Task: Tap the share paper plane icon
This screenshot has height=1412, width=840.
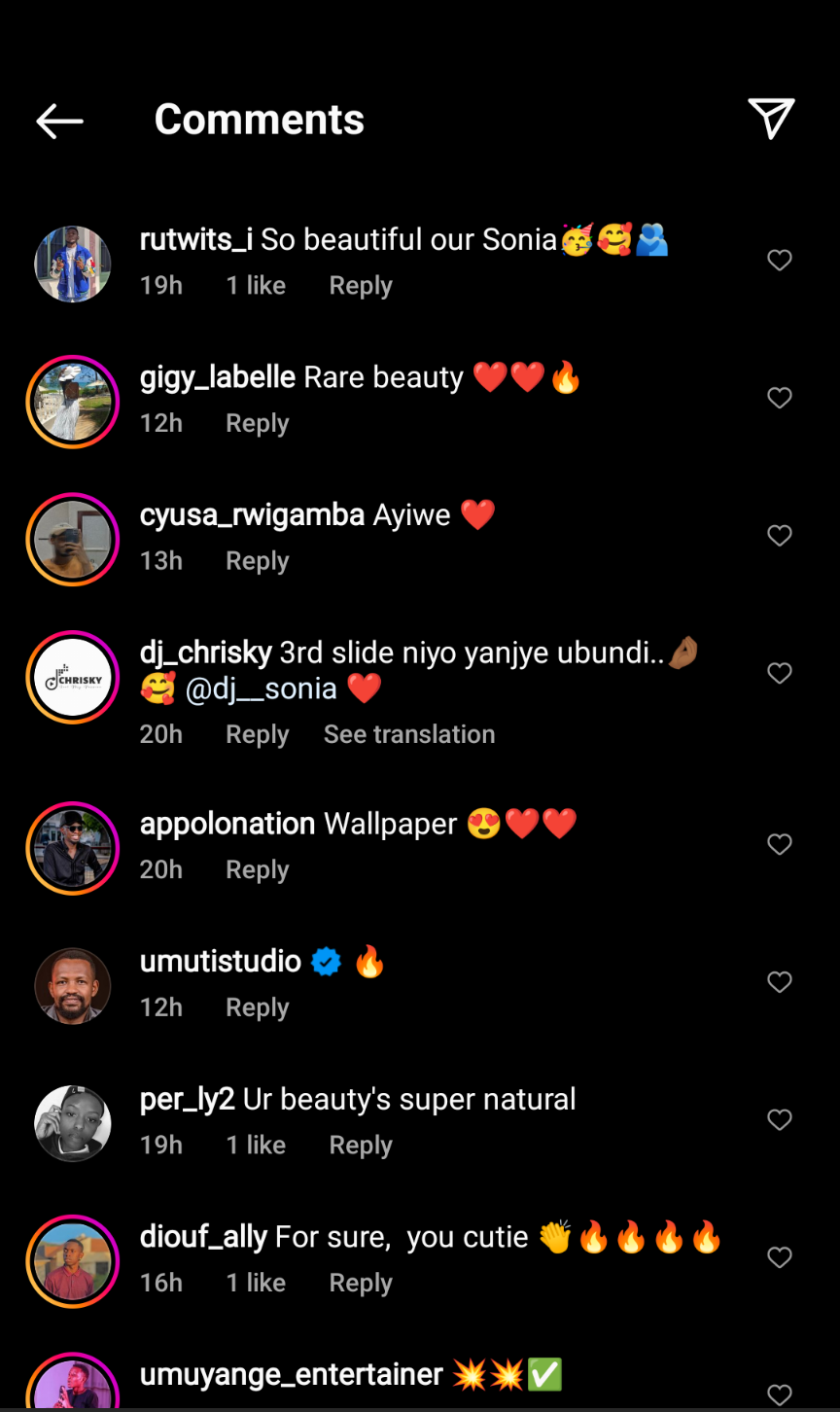Action: (x=771, y=119)
